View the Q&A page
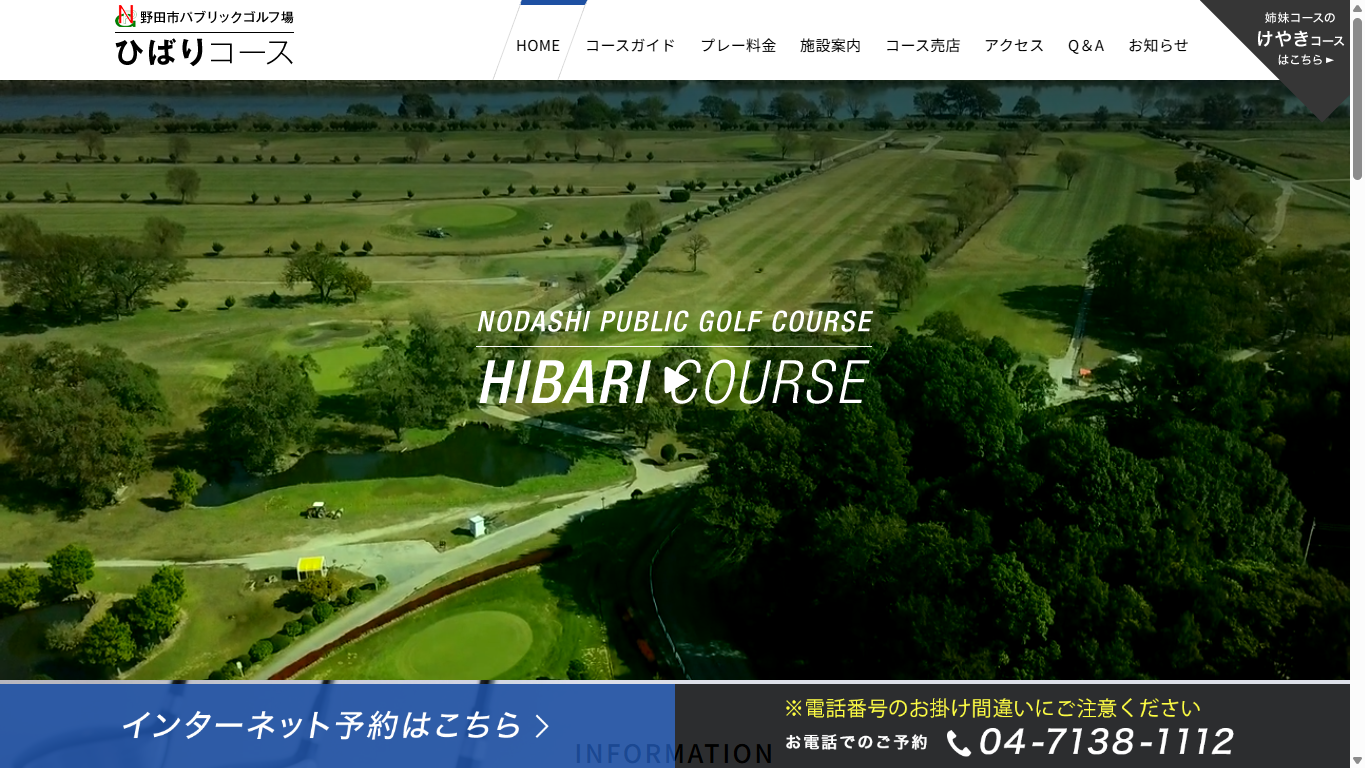 point(1086,45)
